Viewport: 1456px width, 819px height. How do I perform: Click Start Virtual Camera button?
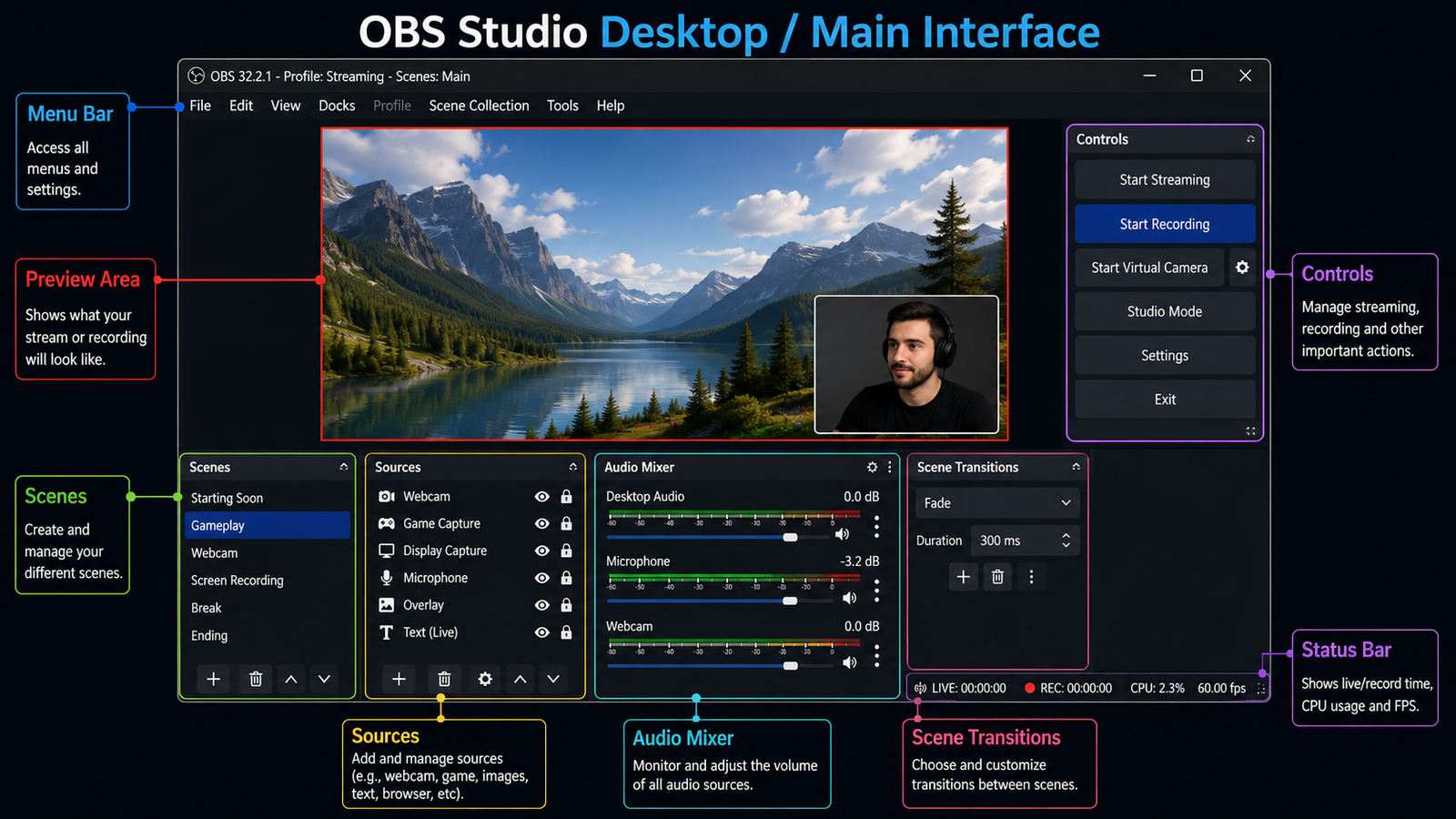(x=1149, y=268)
